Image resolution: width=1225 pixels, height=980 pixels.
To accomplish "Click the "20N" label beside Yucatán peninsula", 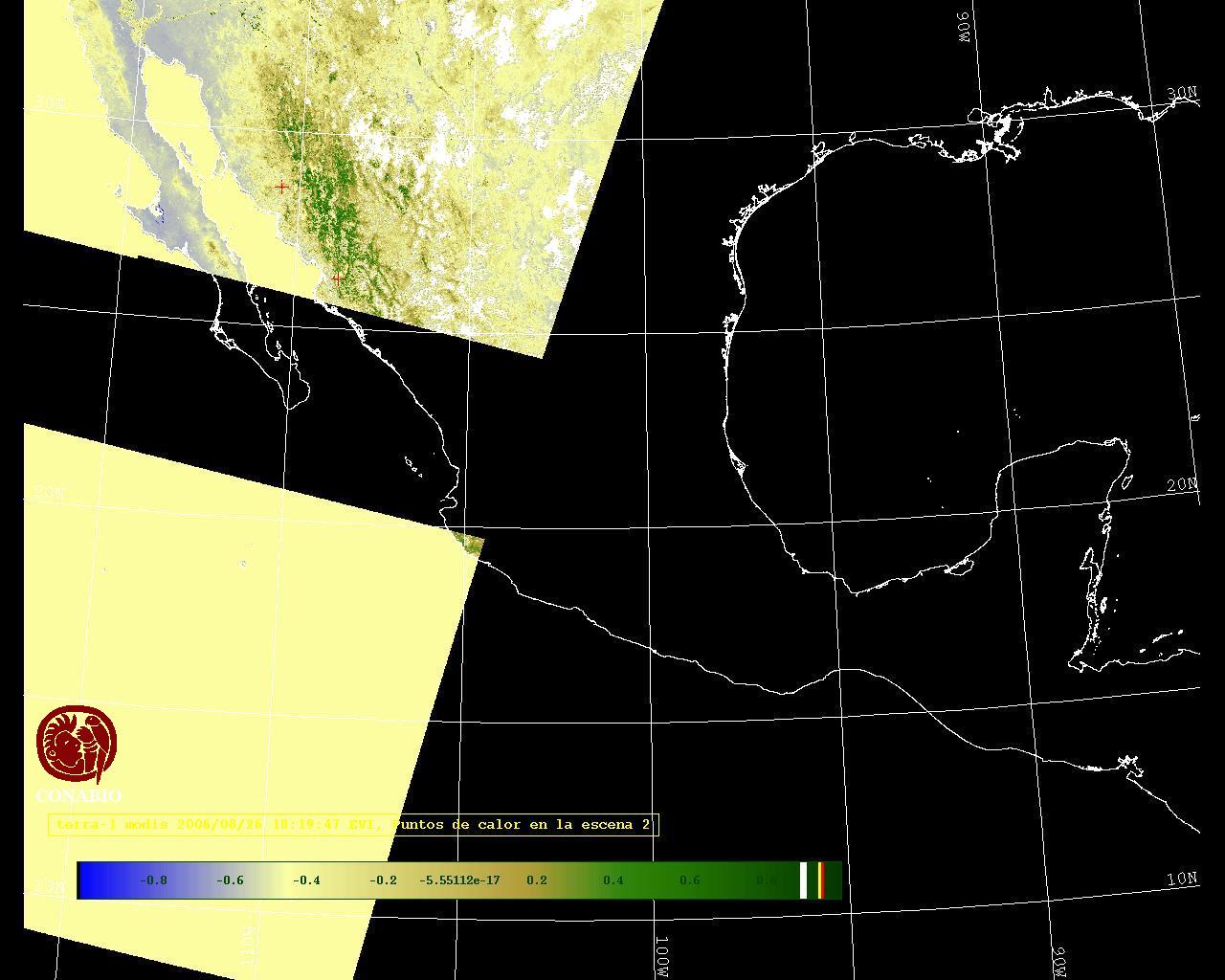I will click(1183, 485).
